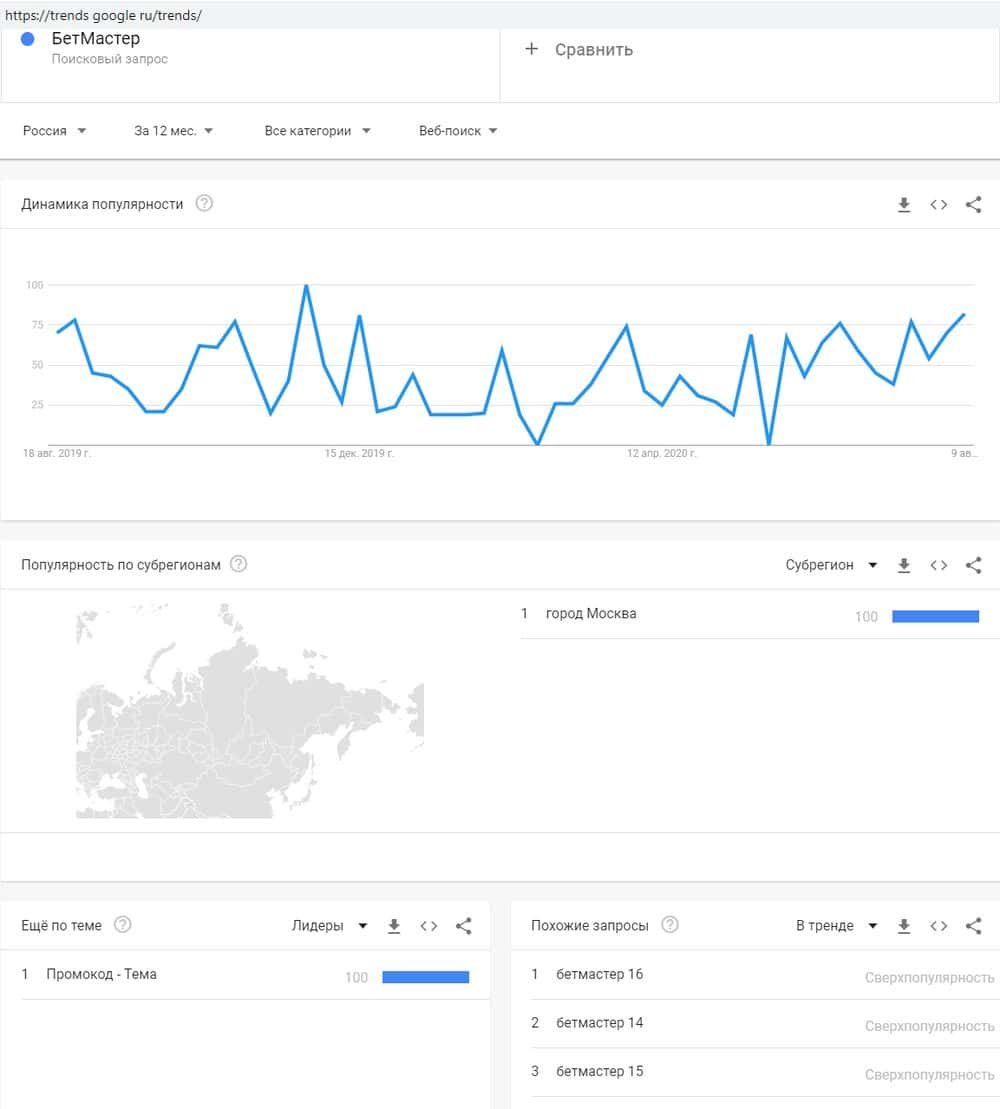Open the В тренде sorting dropdown
This screenshot has width=1000, height=1109.
click(x=836, y=926)
